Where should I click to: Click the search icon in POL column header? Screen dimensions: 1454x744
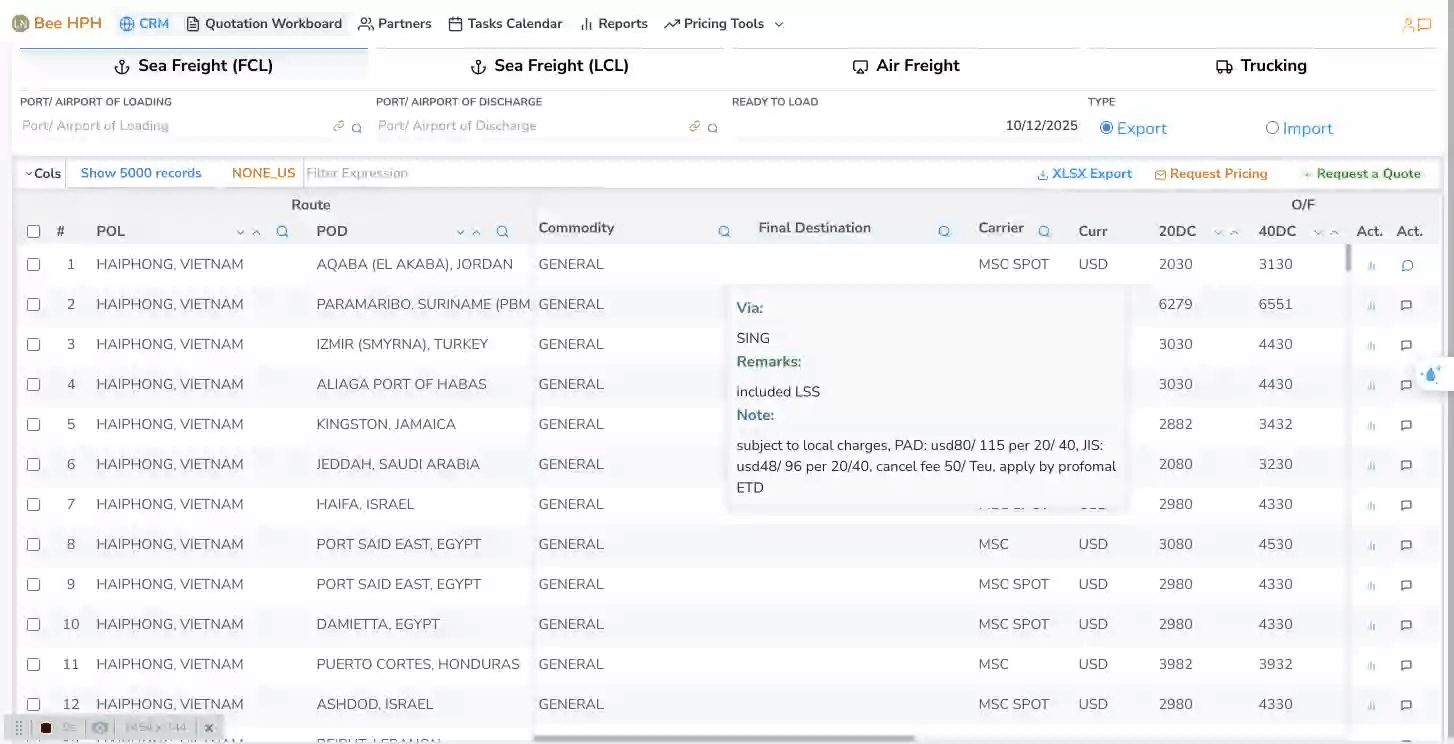(282, 232)
